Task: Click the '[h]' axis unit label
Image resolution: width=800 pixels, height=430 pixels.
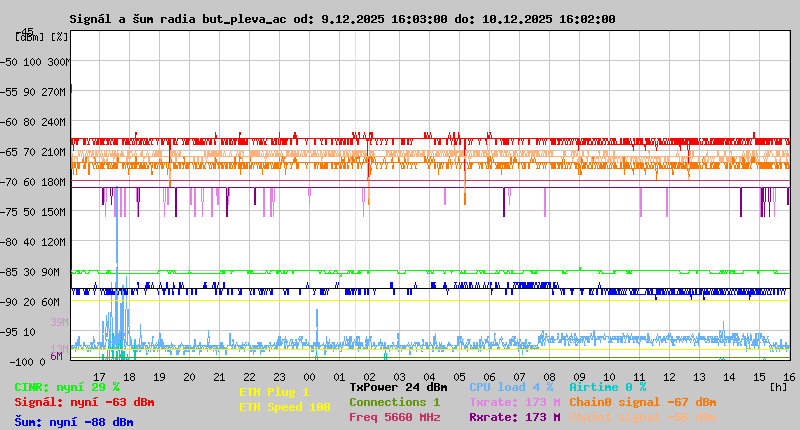Action: (778, 387)
